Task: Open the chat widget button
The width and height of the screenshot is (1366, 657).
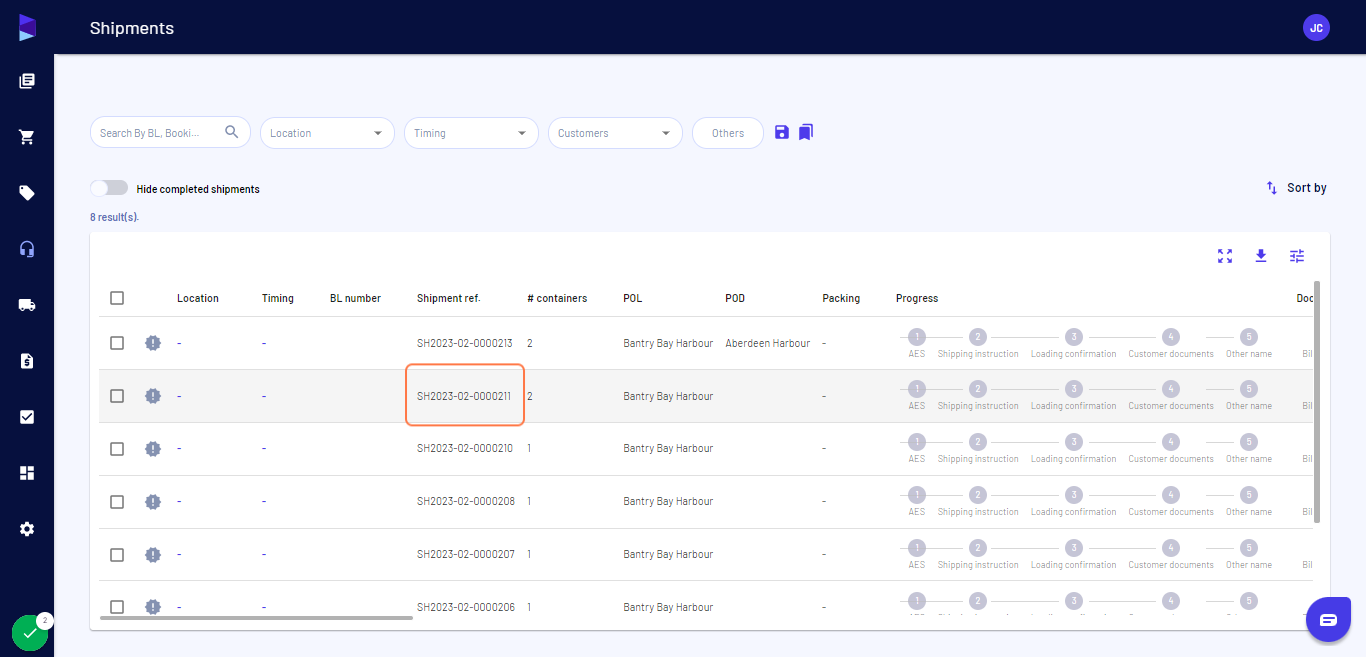Action: 1328,620
